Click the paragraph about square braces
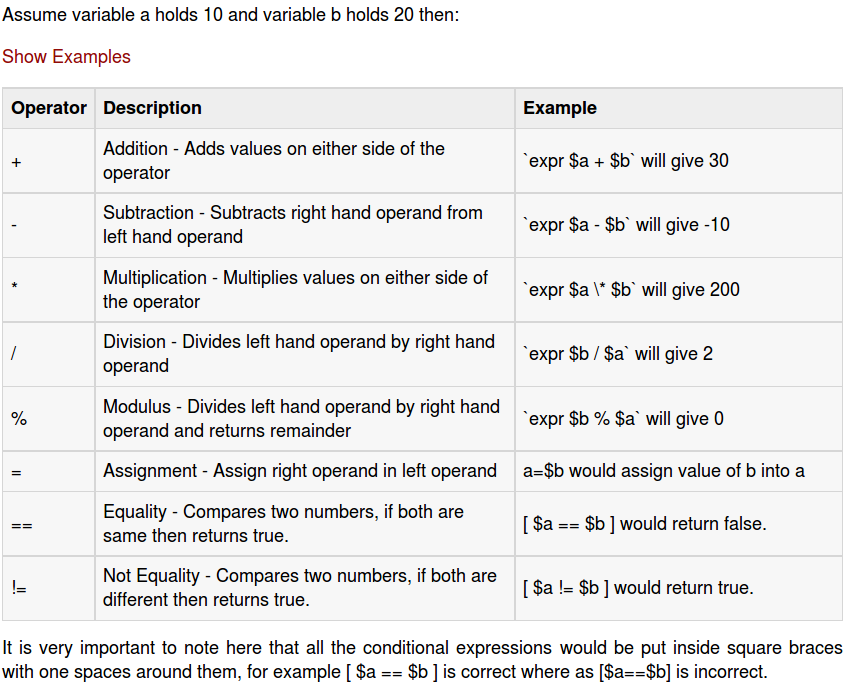845x687 pixels. [x=422, y=660]
